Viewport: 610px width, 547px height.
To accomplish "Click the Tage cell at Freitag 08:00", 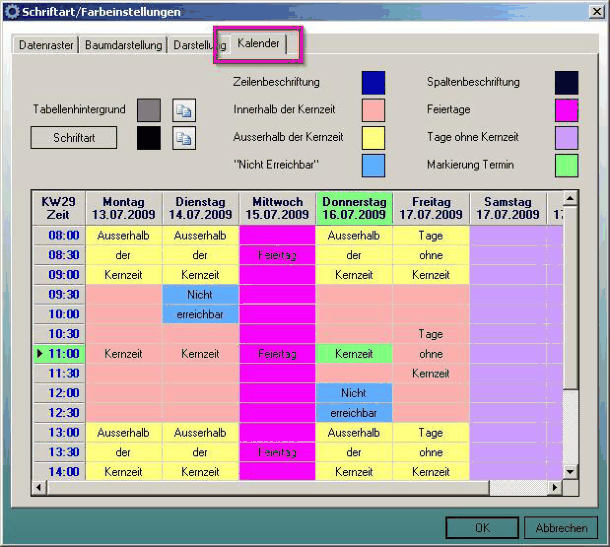I will point(431,235).
